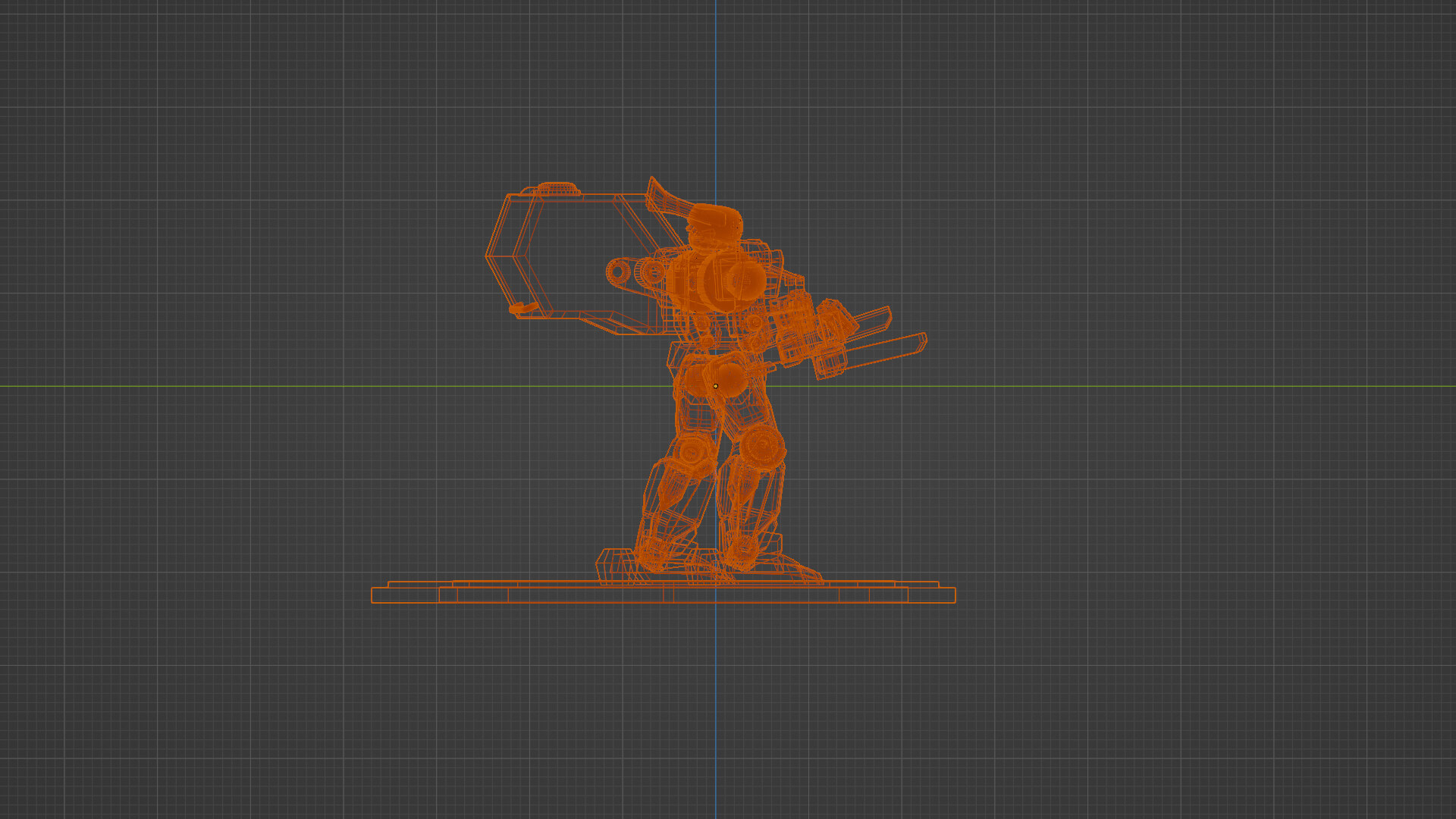Select the robot's right-side knee joint
1456x819 pixels.
pos(761,447)
